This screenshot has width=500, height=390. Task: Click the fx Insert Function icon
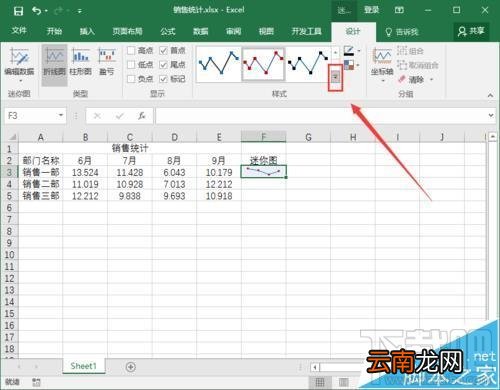point(142,116)
